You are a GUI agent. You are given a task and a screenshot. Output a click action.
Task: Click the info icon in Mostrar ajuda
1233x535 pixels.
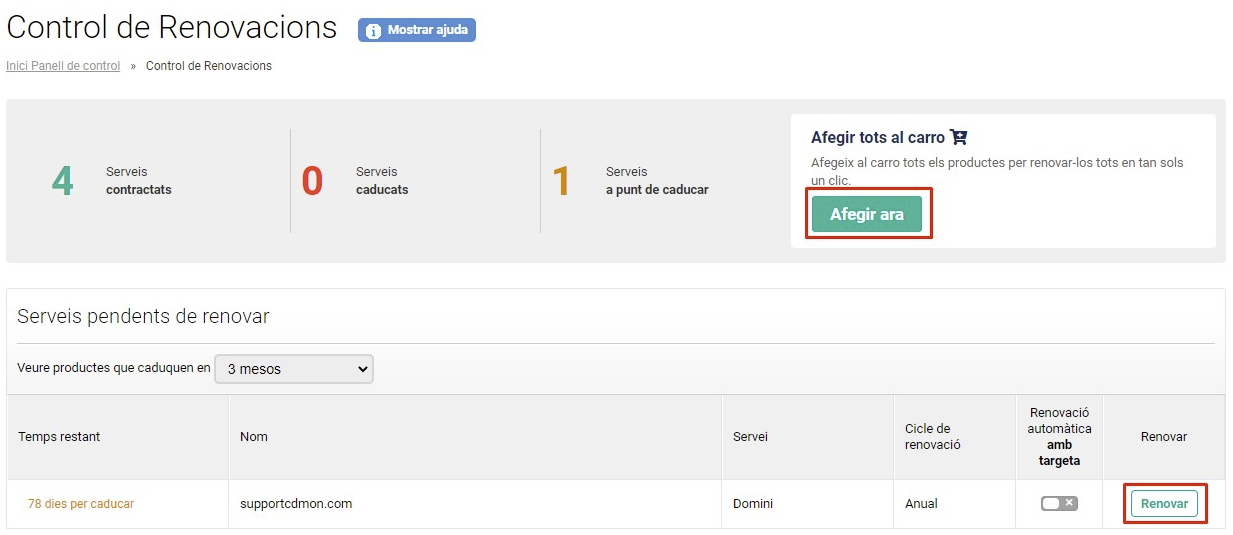click(373, 31)
